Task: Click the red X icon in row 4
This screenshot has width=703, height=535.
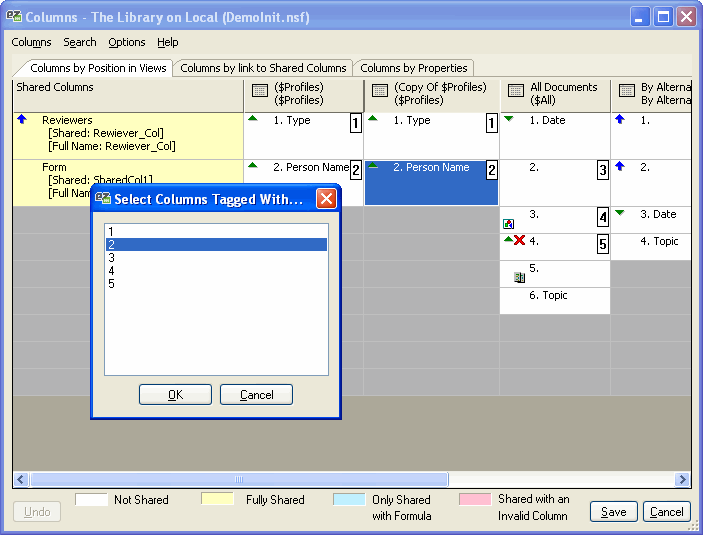Action: (x=519, y=241)
